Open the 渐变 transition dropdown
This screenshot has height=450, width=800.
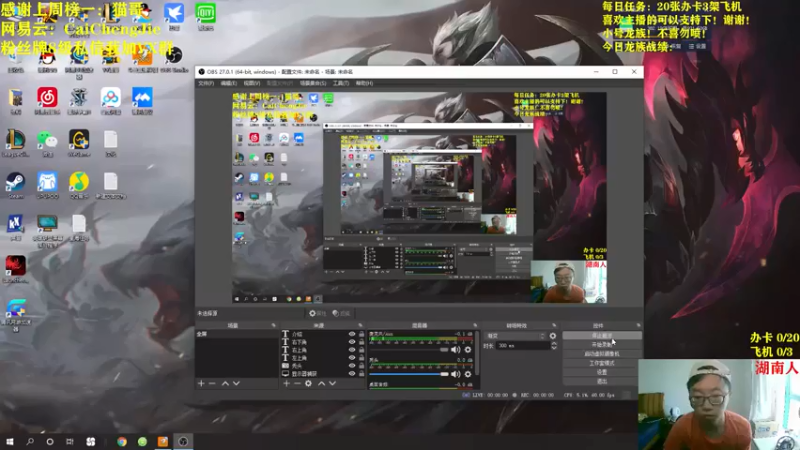point(515,336)
